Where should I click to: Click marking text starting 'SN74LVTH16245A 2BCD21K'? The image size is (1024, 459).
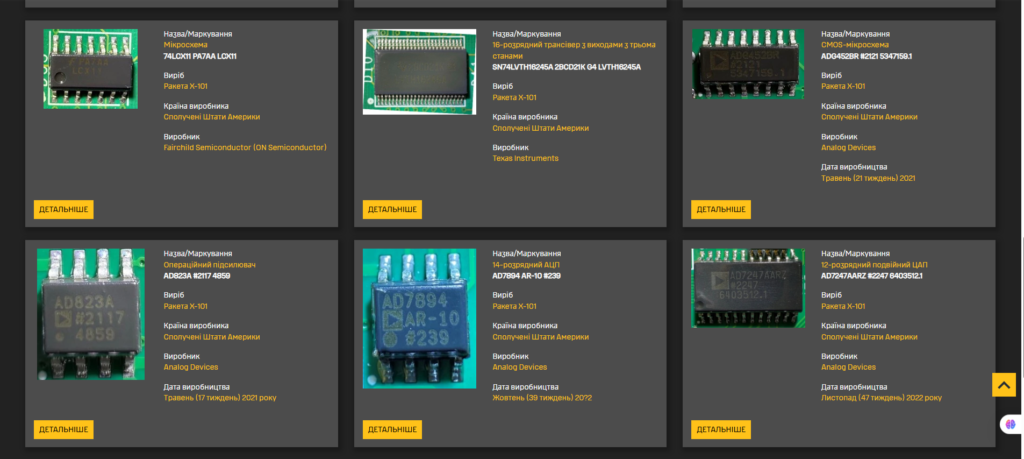pos(567,67)
